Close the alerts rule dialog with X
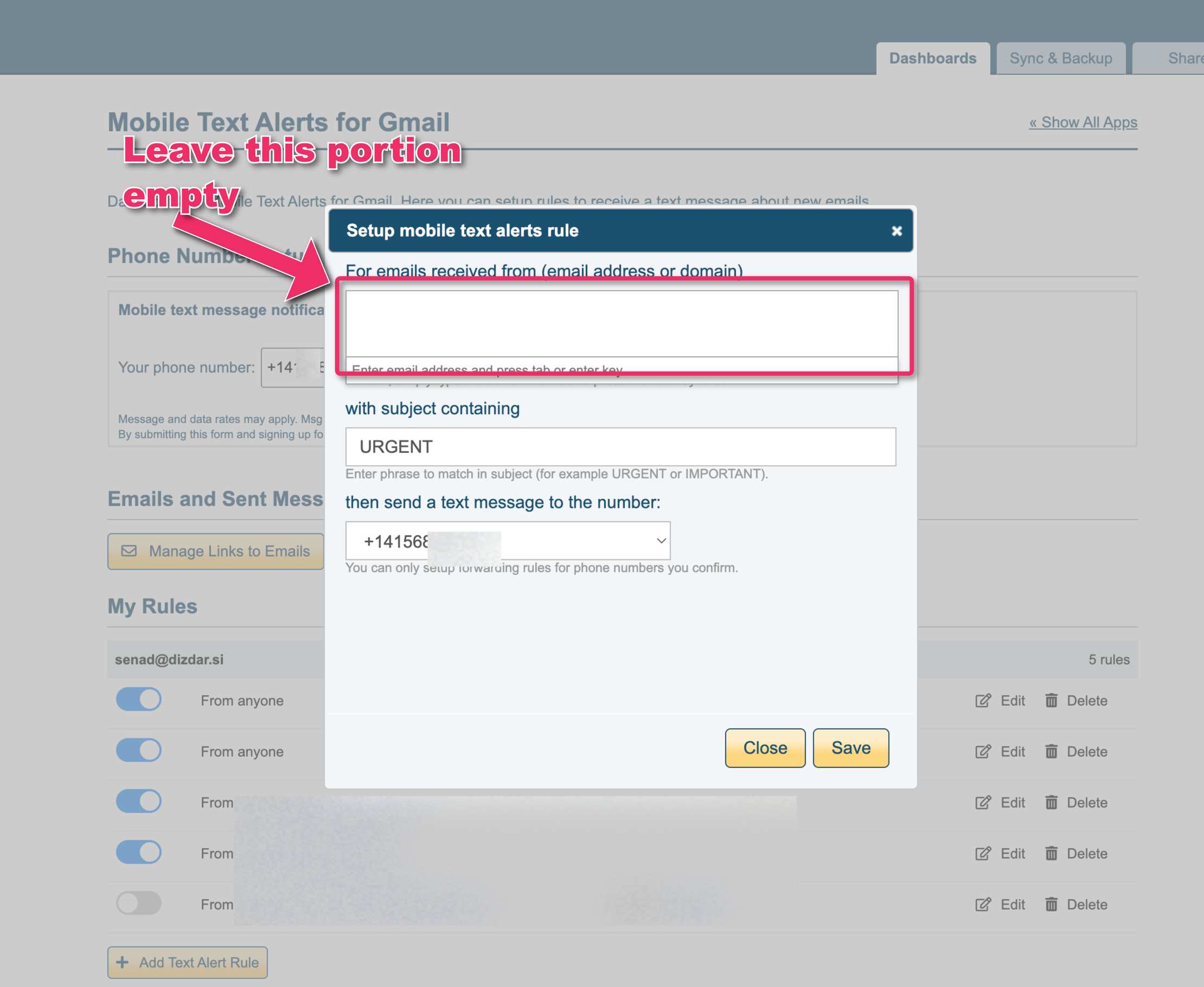Image resolution: width=1204 pixels, height=987 pixels. [x=896, y=231]
